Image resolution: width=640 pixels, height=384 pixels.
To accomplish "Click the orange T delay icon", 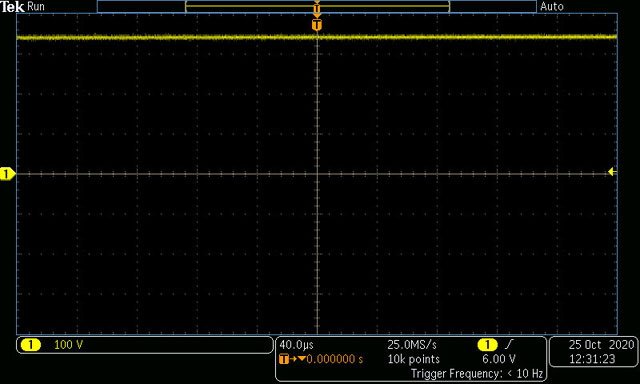I will click(284, 359).
